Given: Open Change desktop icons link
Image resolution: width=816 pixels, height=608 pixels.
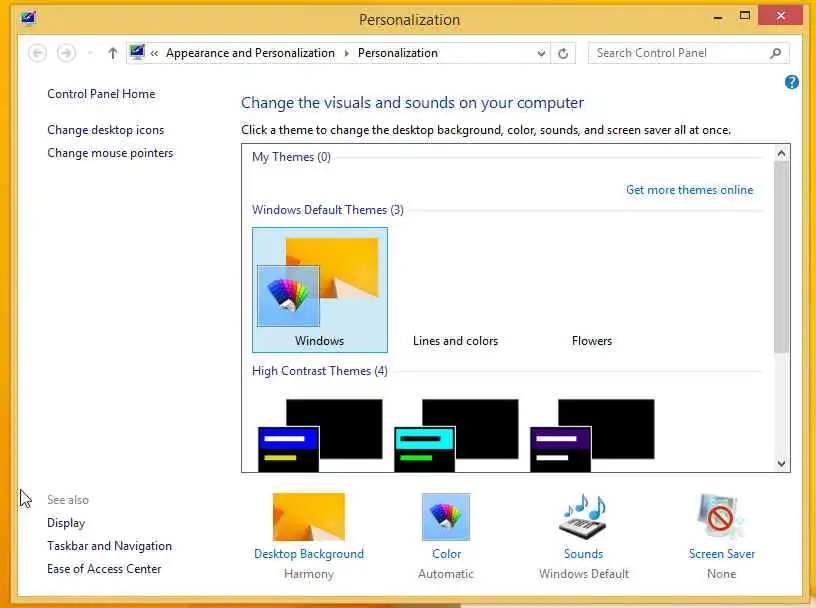Looking at the screenshot, I should coord(105,130).
